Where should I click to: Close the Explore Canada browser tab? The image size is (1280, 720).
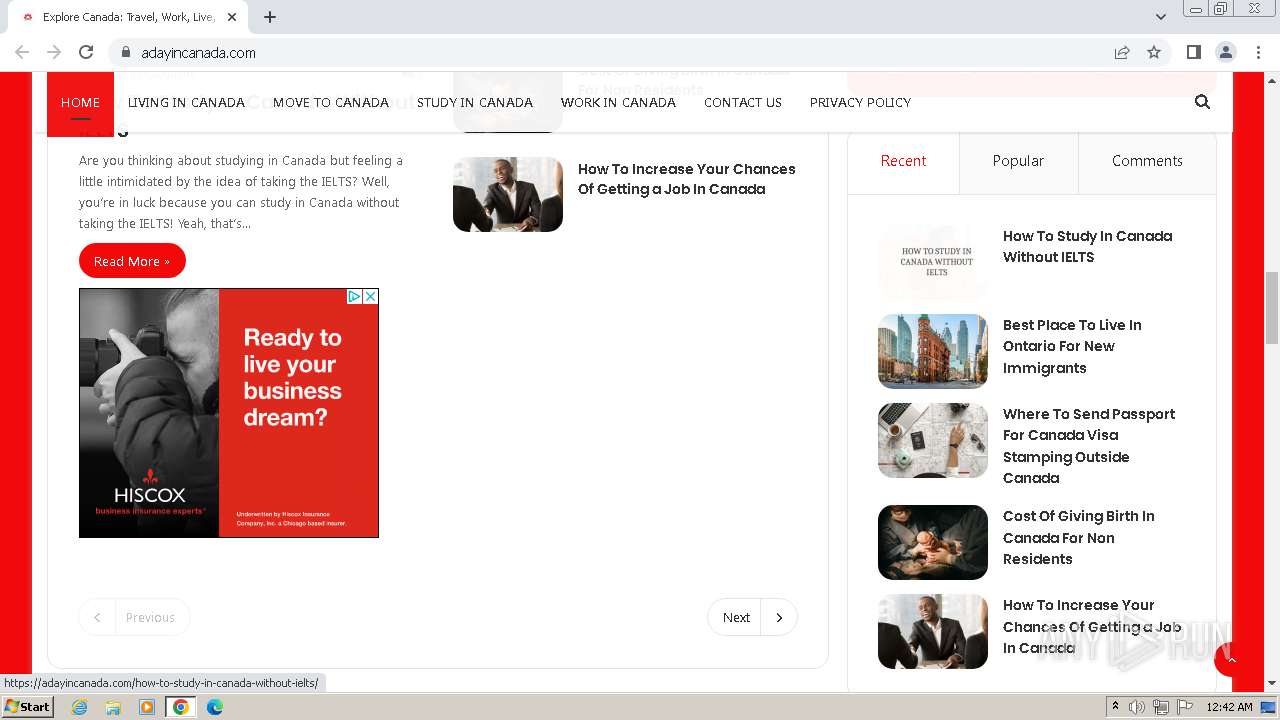pyautogui.click(x=233, y=17)
